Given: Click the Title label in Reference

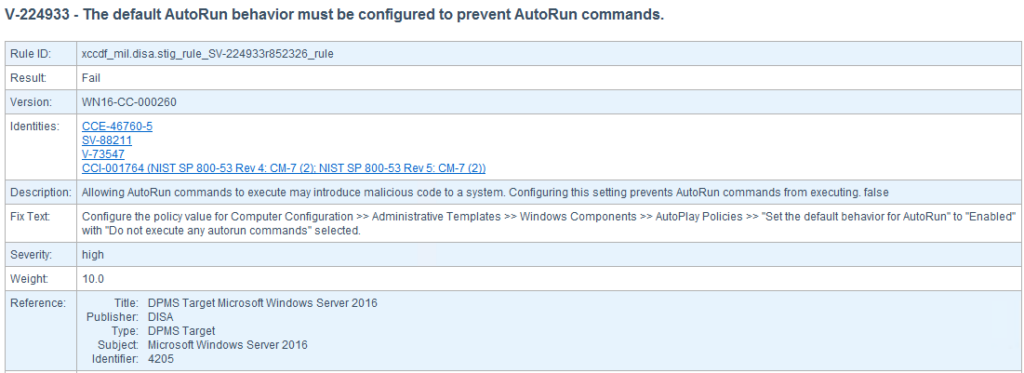Looking at the screenshot, I should coord(127,303).
